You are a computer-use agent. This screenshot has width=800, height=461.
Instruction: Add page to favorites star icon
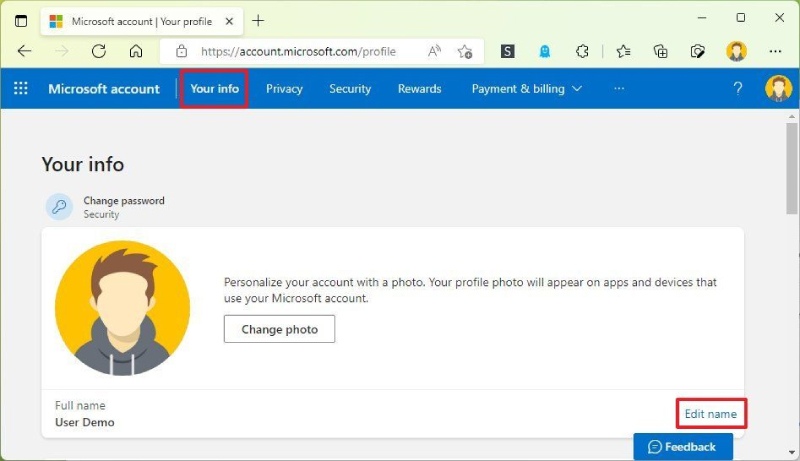465,51
